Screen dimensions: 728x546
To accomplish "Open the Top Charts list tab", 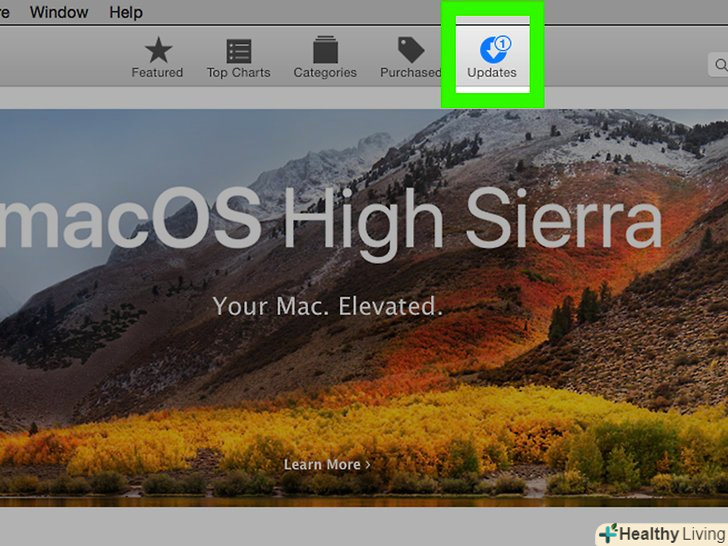I will pyautogui.click(x=239, y=58).
